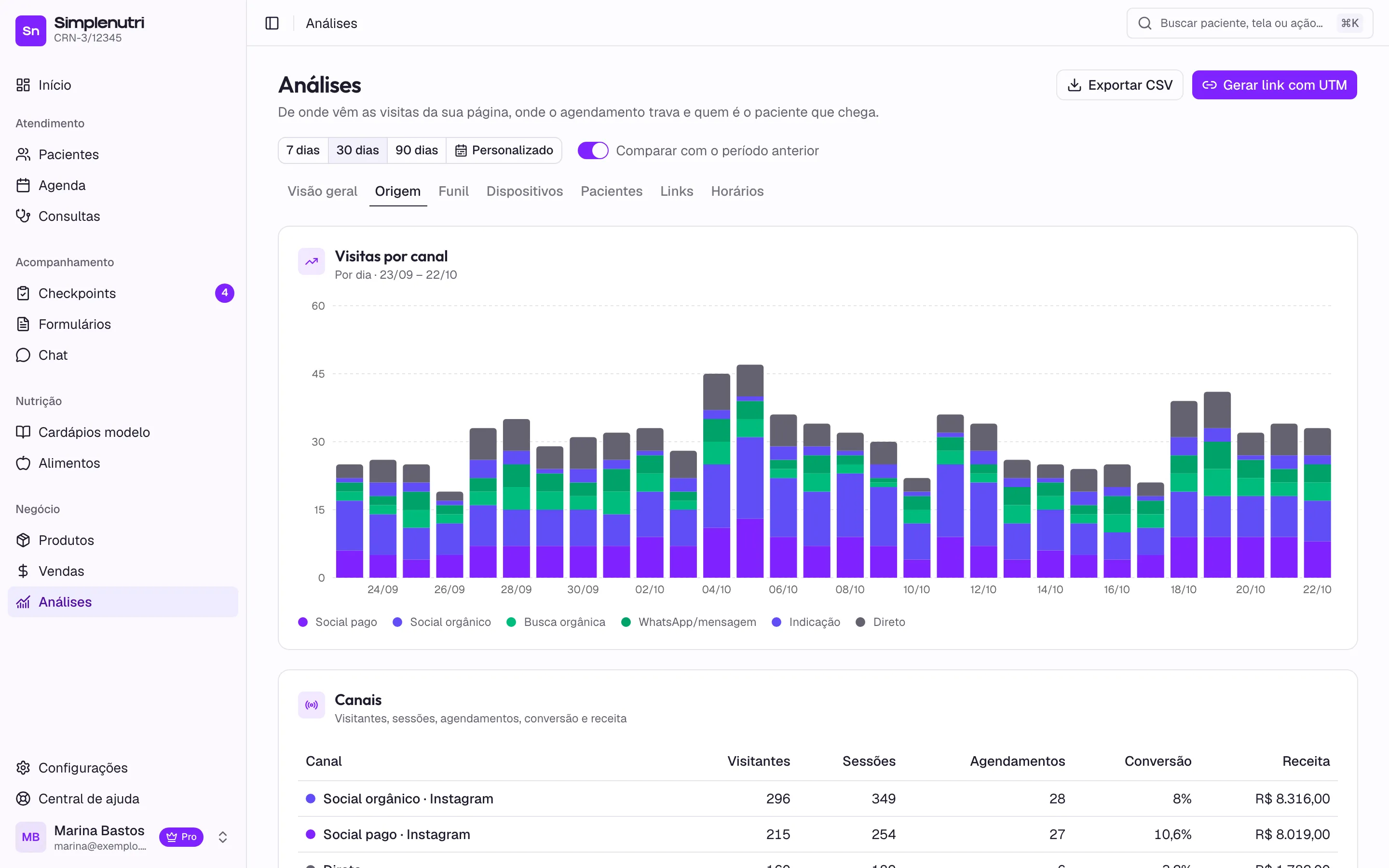
Task: Click the Configurações gear icon
Action: 23,768
